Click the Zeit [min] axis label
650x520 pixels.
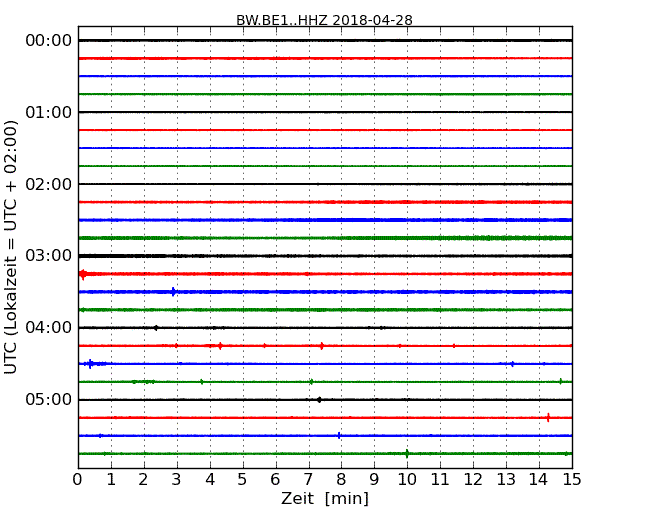coord(325,498)
